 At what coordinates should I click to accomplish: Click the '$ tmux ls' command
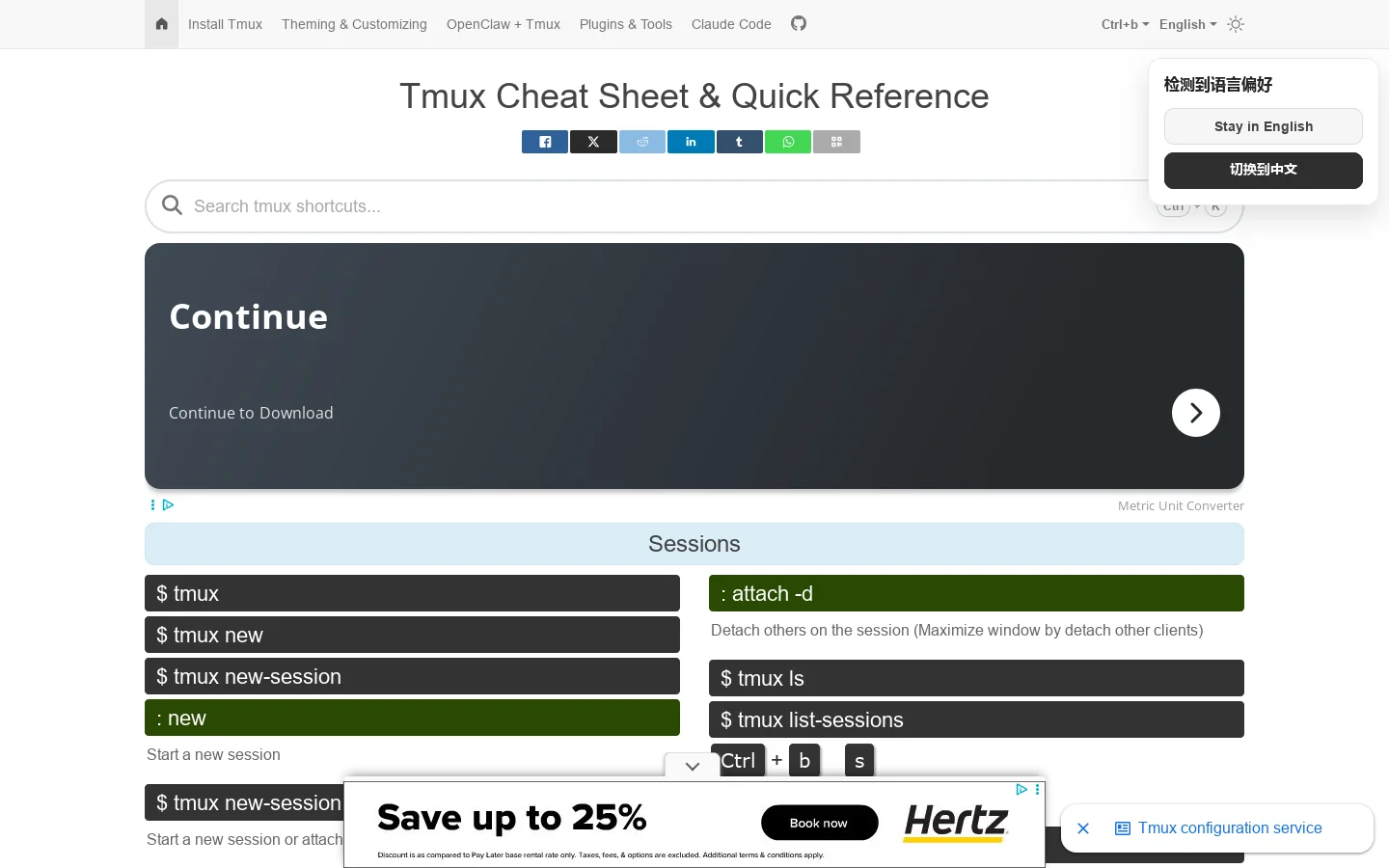[976, 678]
